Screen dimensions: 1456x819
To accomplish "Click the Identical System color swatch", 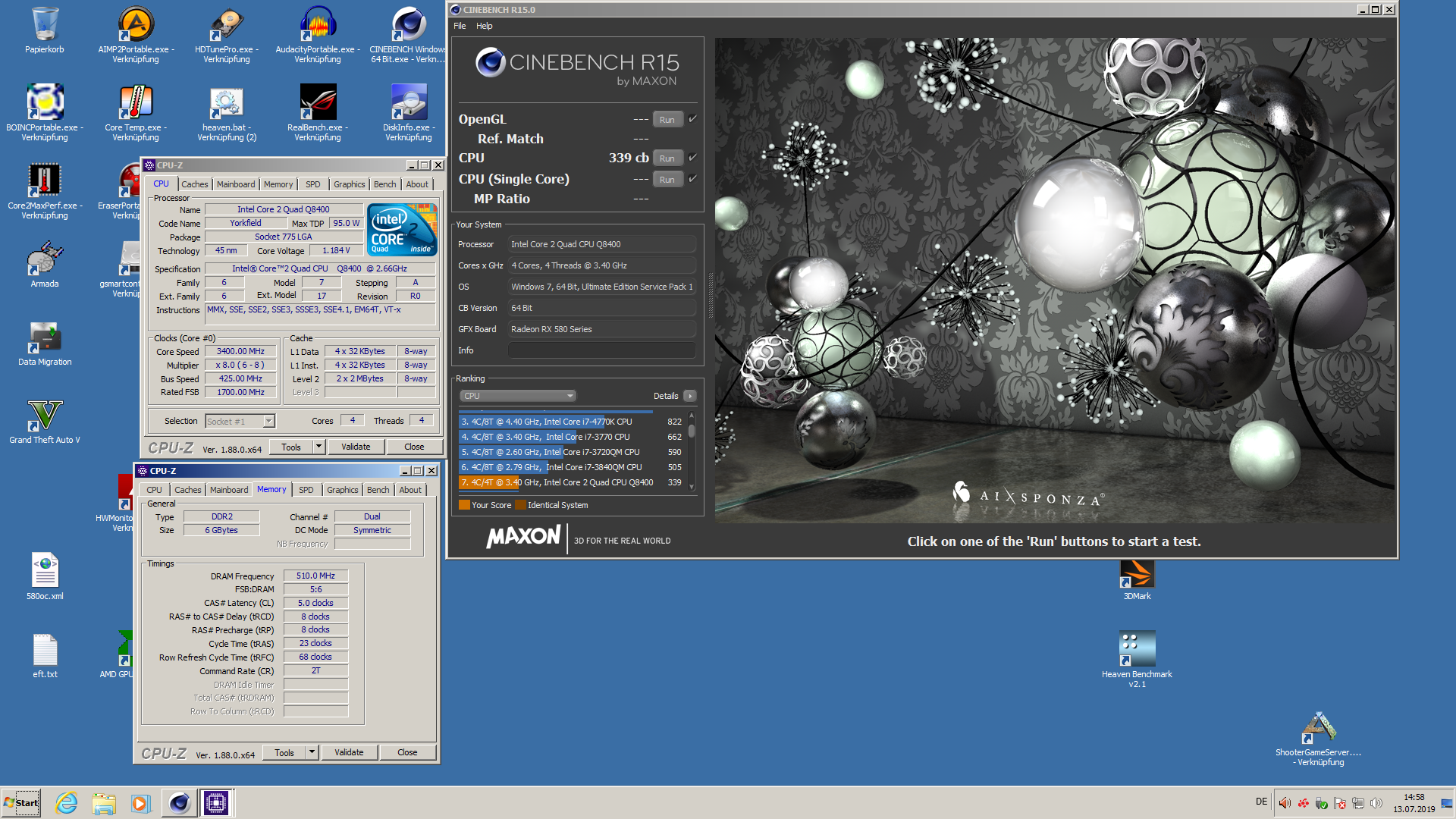I will tap(520, 505).
